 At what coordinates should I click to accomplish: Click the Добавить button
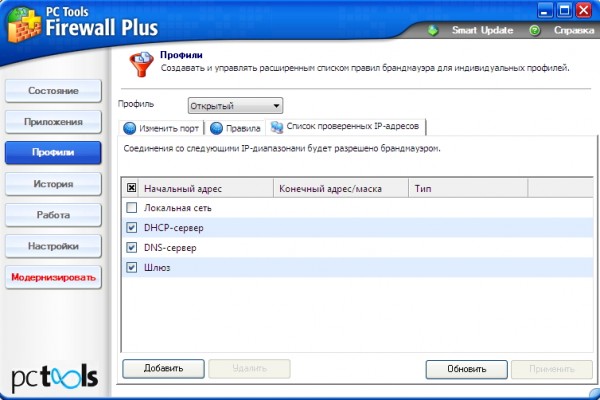tap(163, 369)
